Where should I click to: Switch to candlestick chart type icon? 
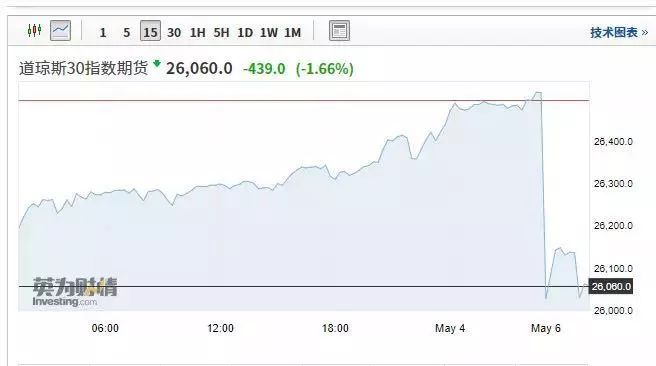pyautogui.click(x=34, y=31)
